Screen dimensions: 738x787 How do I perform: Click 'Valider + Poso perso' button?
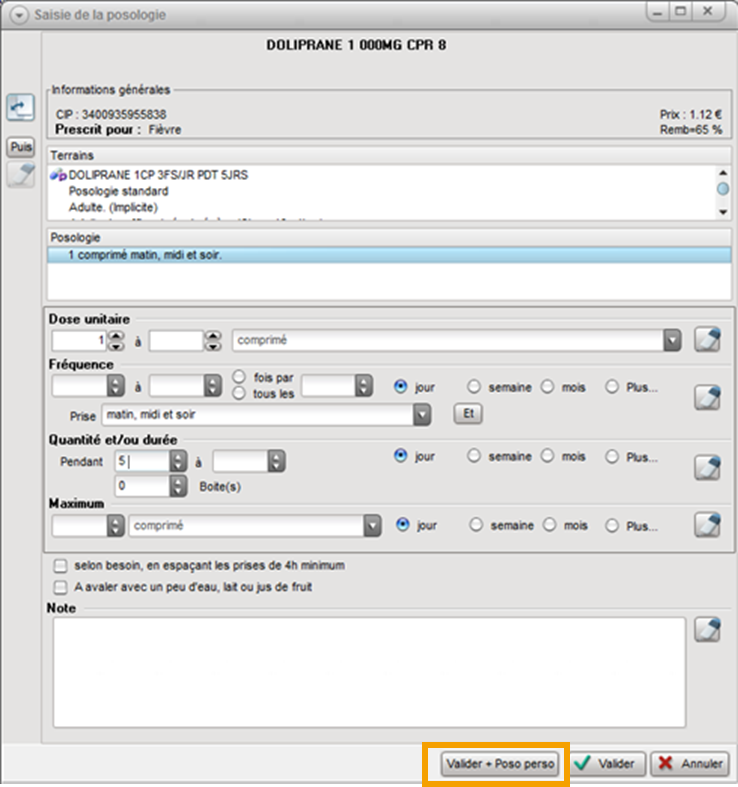click(500, 763)
